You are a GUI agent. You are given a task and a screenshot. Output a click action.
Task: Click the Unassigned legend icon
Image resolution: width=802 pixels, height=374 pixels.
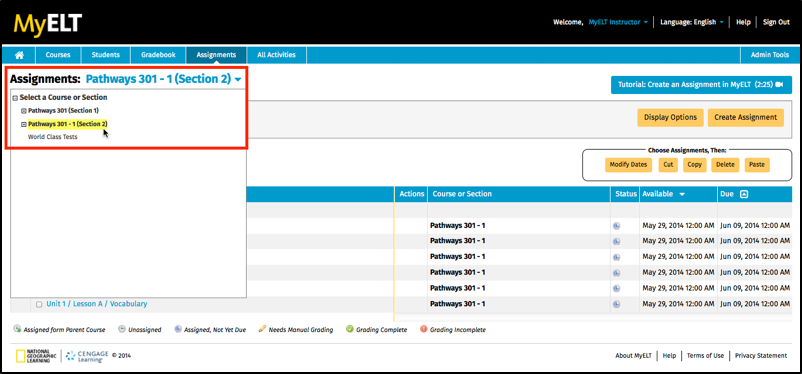122,329
